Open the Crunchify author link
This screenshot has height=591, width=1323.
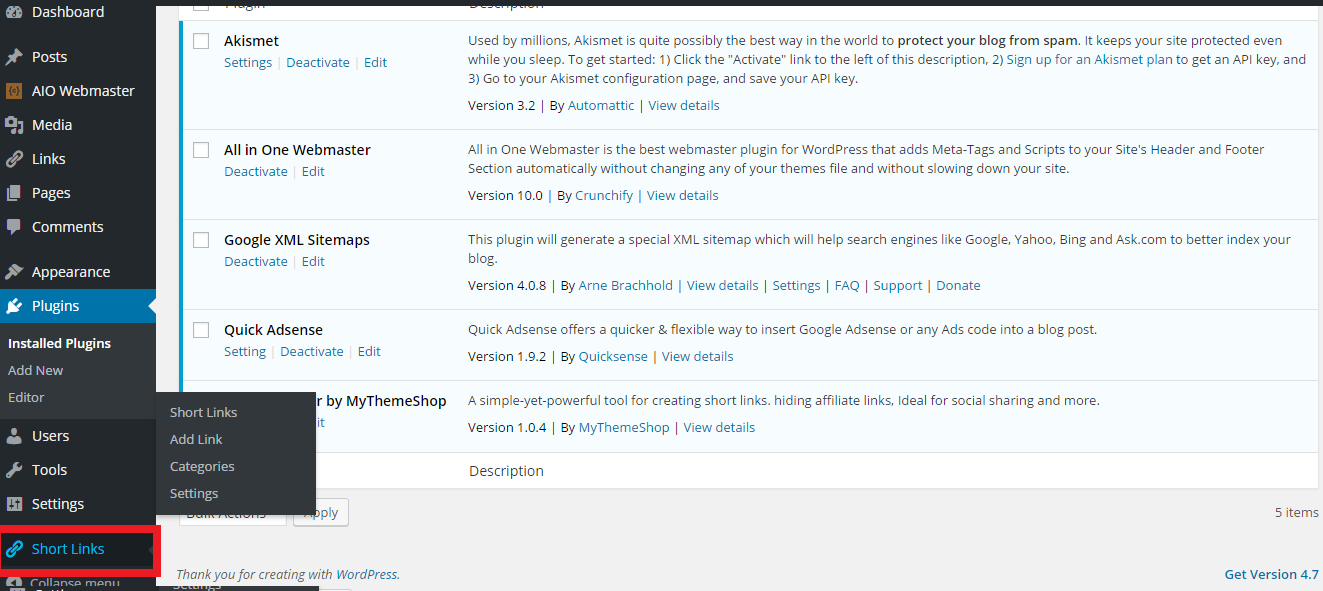pos(604,195)
